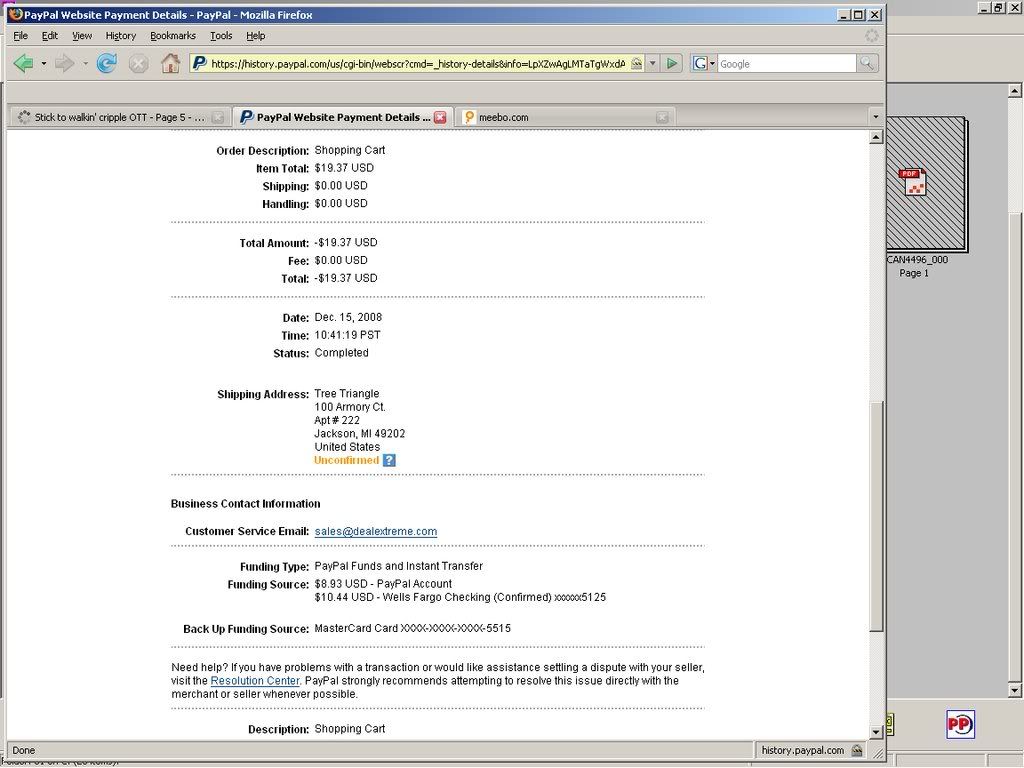Open the Edit menu
Screen dimensions: 1024x768
pyautogui.click(x=50, y=36)
